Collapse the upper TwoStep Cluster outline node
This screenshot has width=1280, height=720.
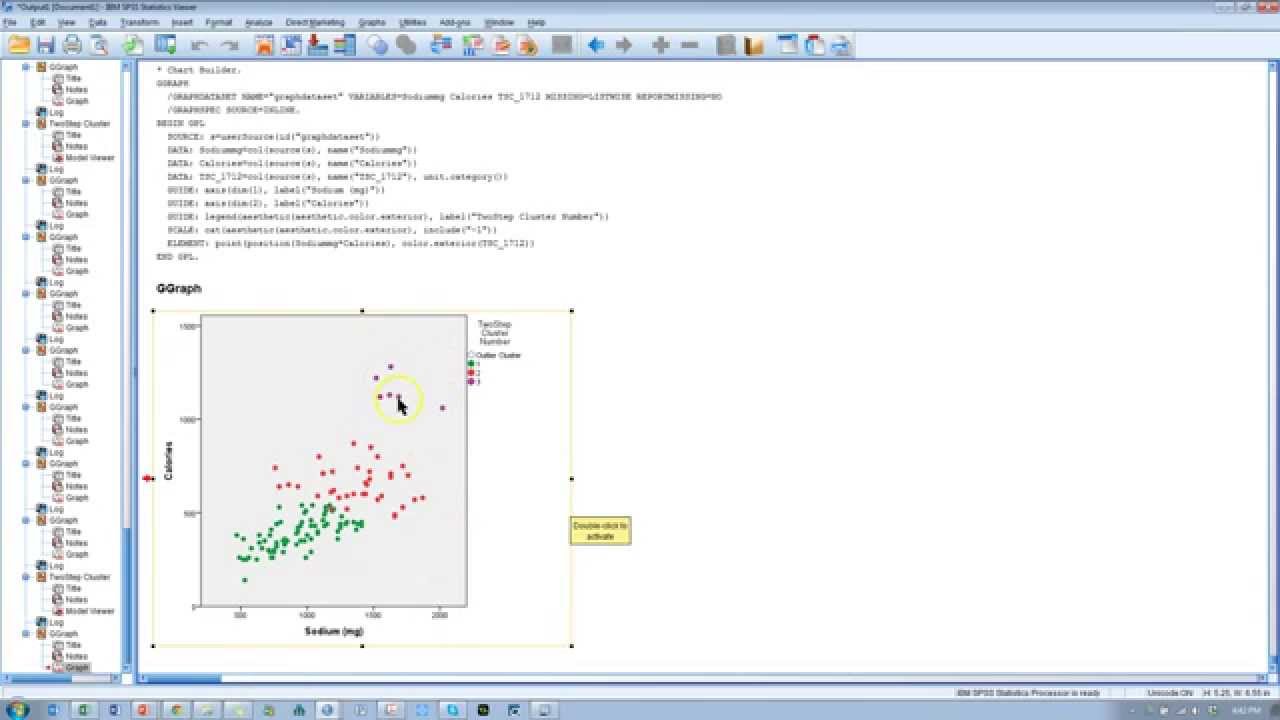pos(27,124)
